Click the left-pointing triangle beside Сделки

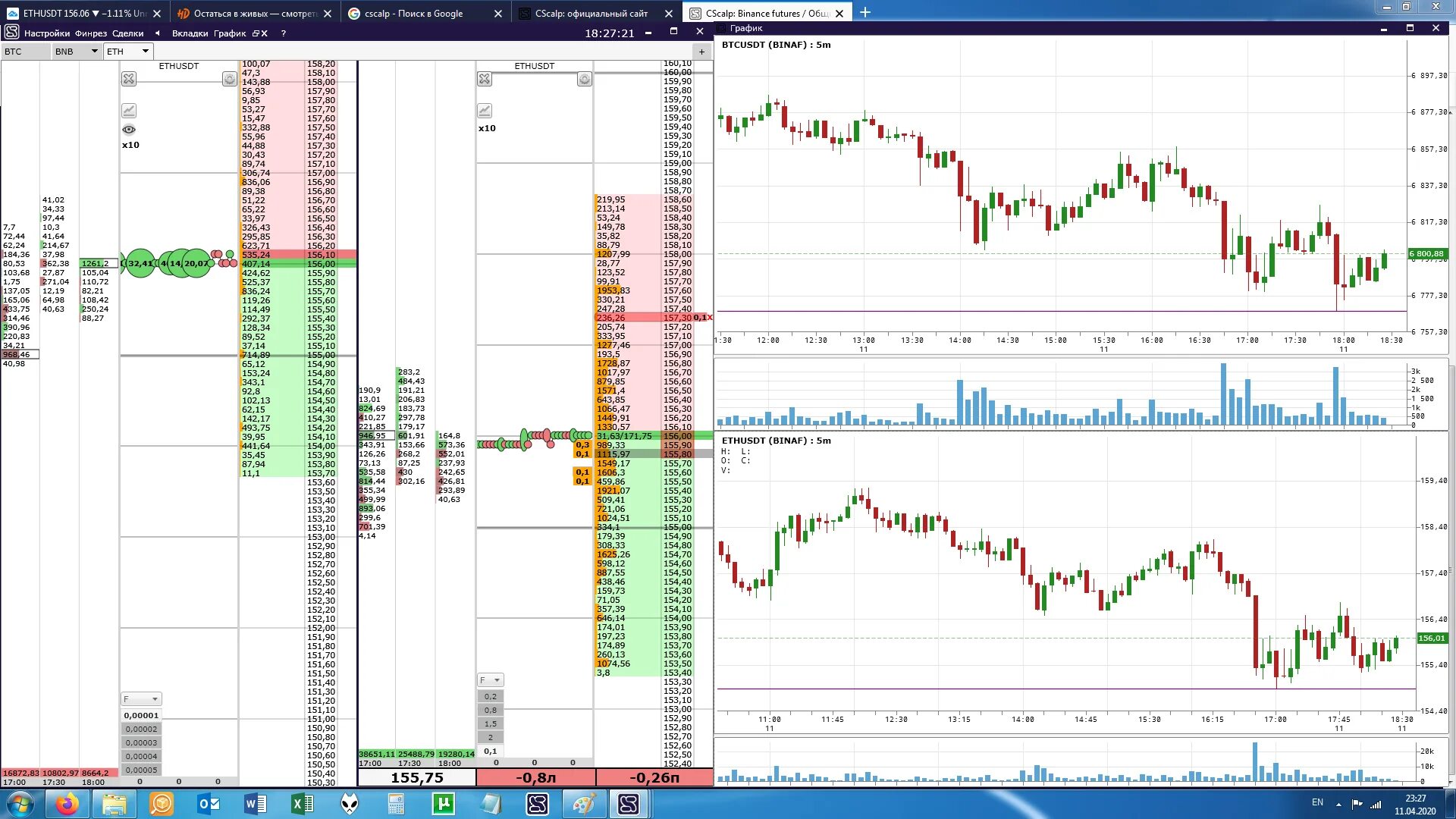[x=157, y=33]
